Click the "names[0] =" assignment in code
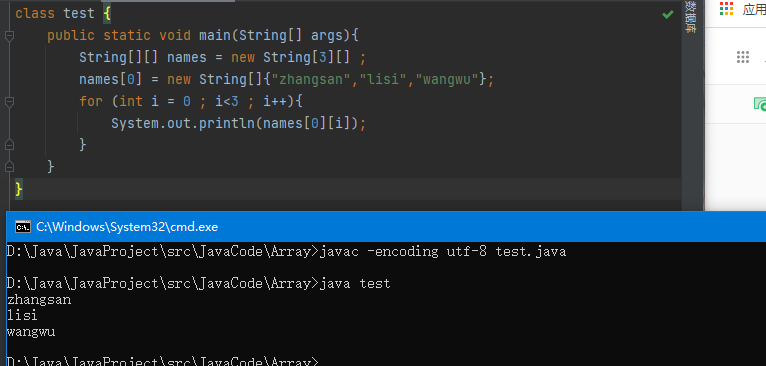The height and width of the screenshot is (366, 766). point(119,79)
